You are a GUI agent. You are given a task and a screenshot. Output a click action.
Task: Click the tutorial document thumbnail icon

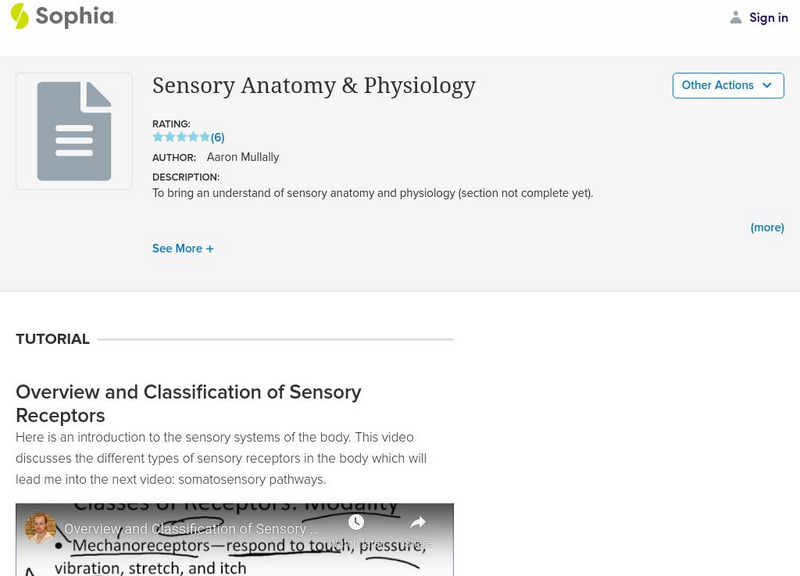tap(73, 130)
